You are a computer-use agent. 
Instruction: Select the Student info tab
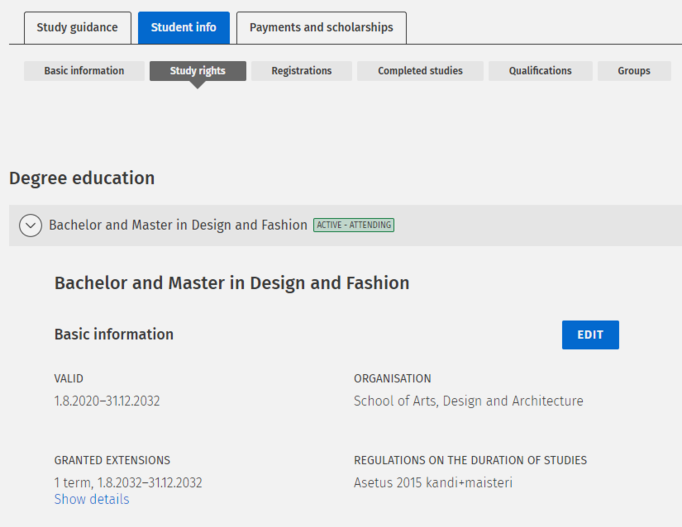pyautogui.click(x=183, y=27)
